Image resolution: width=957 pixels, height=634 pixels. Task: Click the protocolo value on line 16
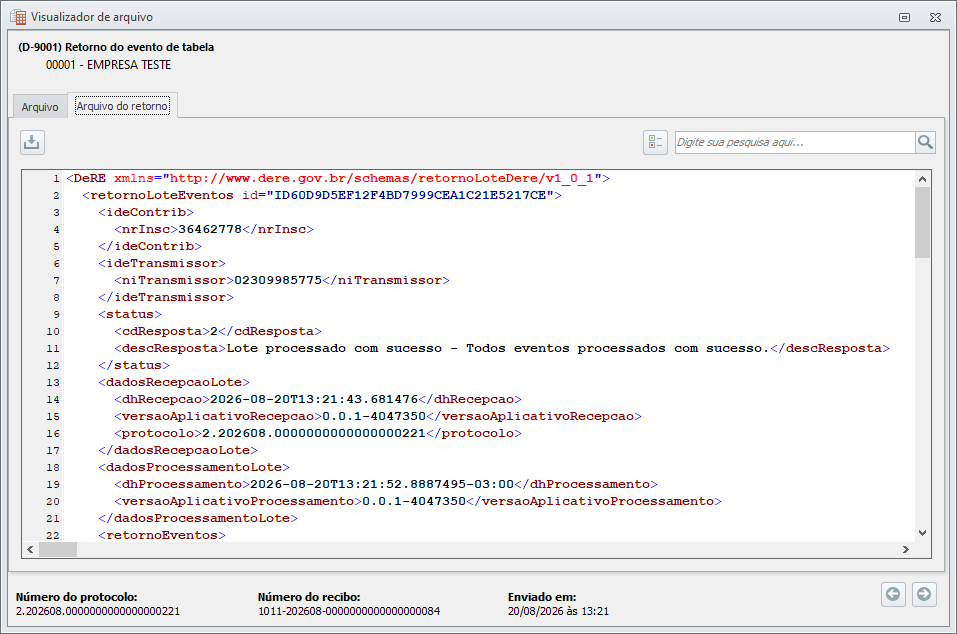[x=314, y=433]
